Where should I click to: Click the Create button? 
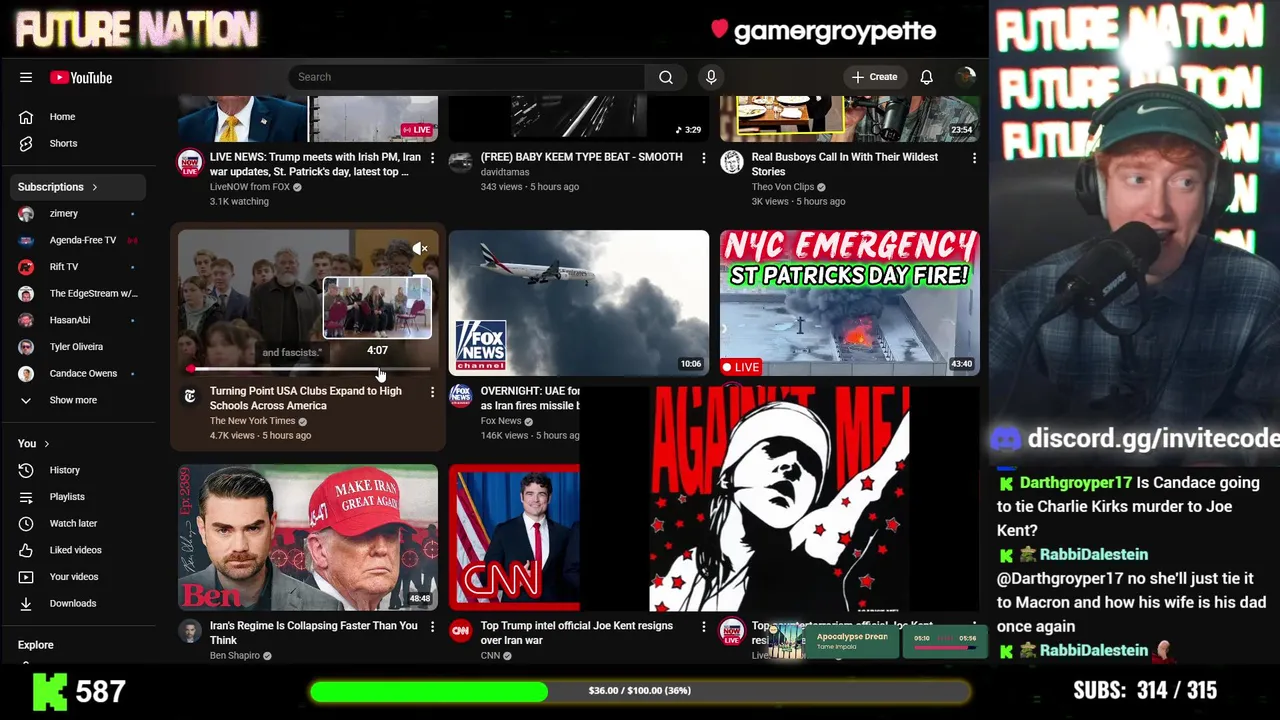[874, 77]
